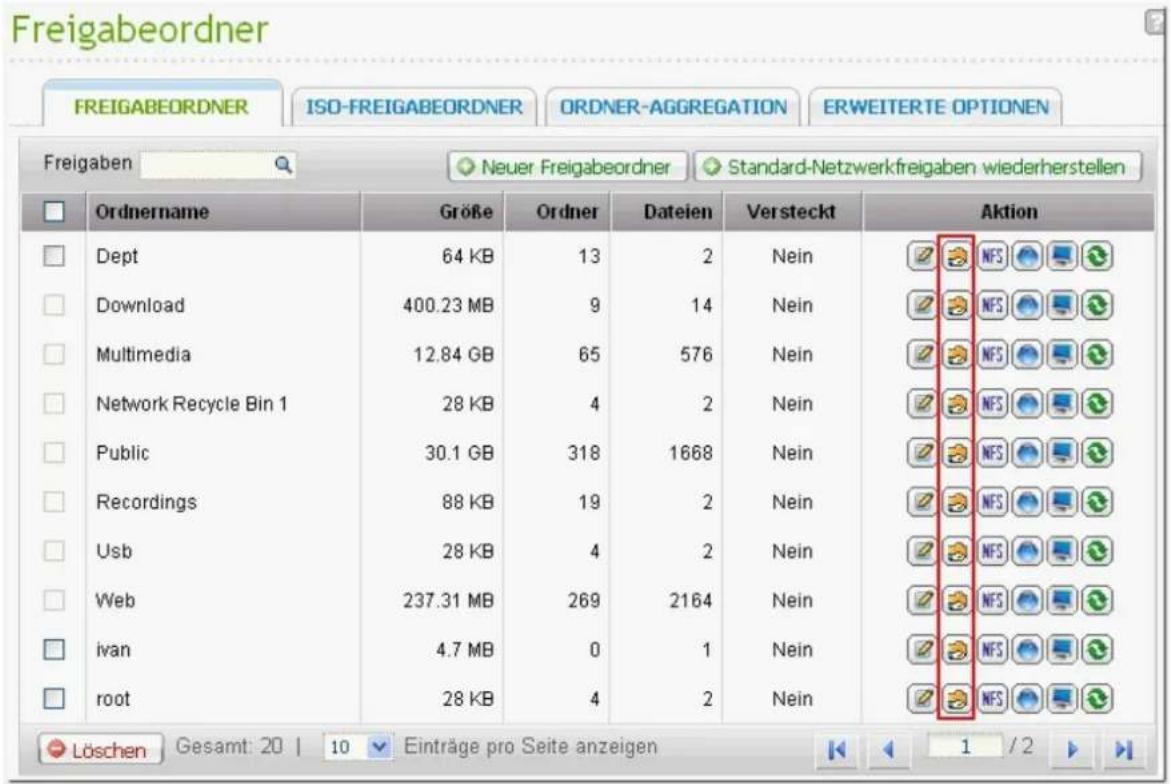Click the blue globe icon in Multimedia row
Image resolution: width=1171 pixels, height=784 pixels.
click(1028, 354)
